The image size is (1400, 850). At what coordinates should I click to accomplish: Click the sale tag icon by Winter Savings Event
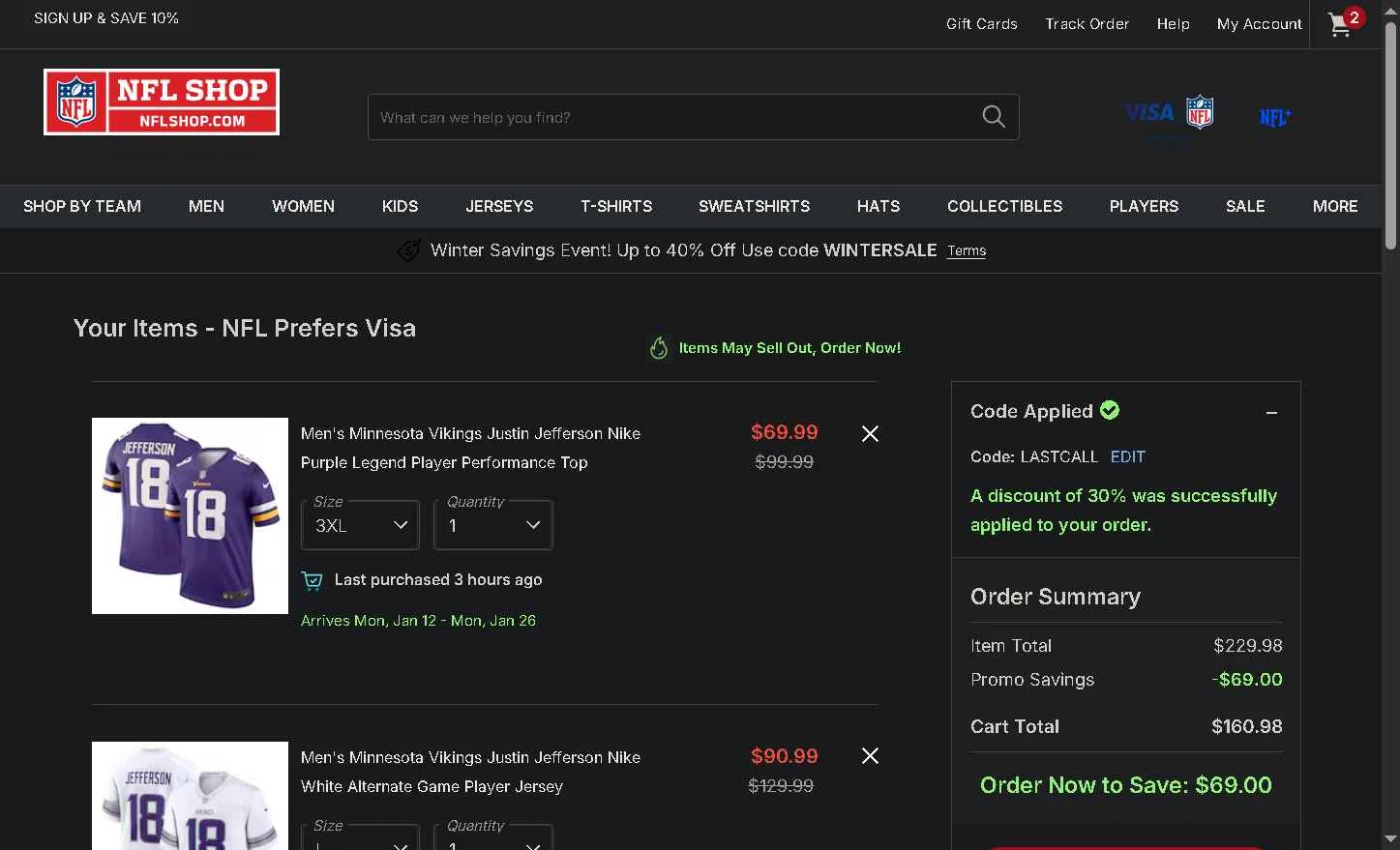point(408,250)
